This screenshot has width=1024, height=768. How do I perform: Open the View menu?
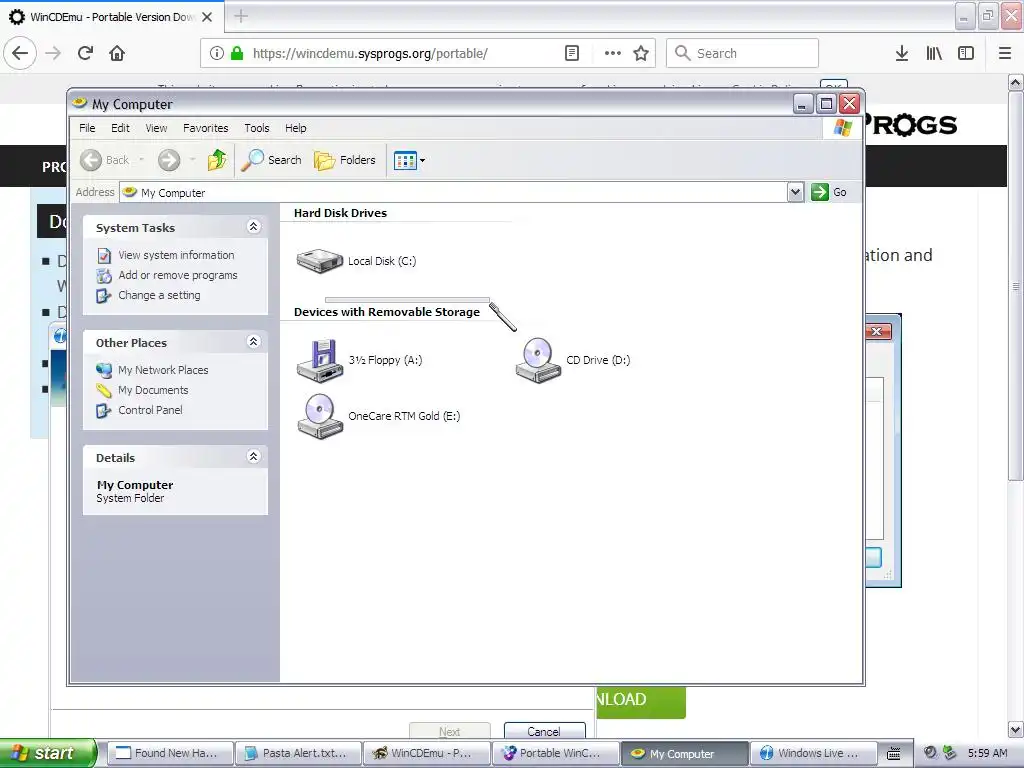156,128
